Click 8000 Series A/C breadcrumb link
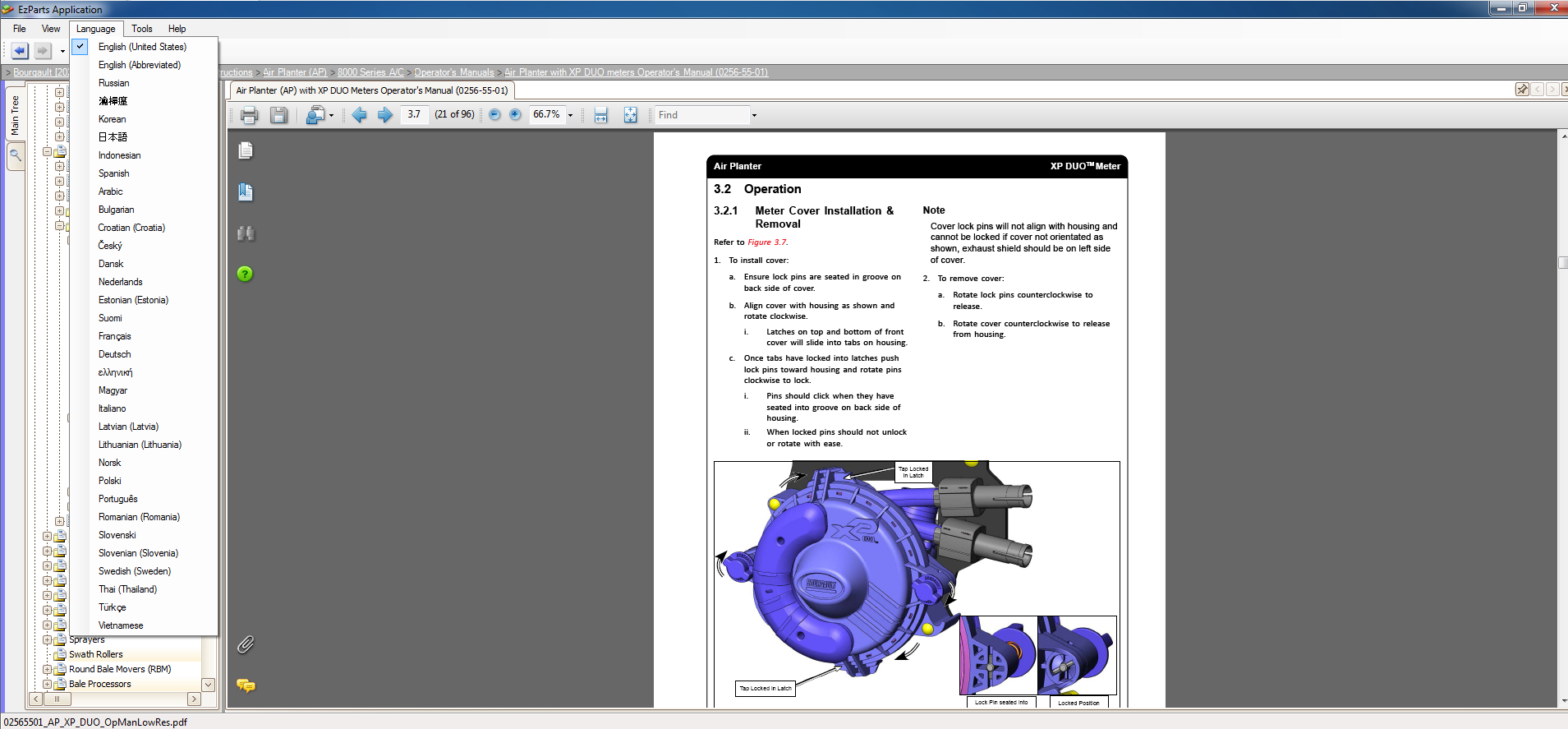This screenshot has height=729, width=1568. point(370,72)
